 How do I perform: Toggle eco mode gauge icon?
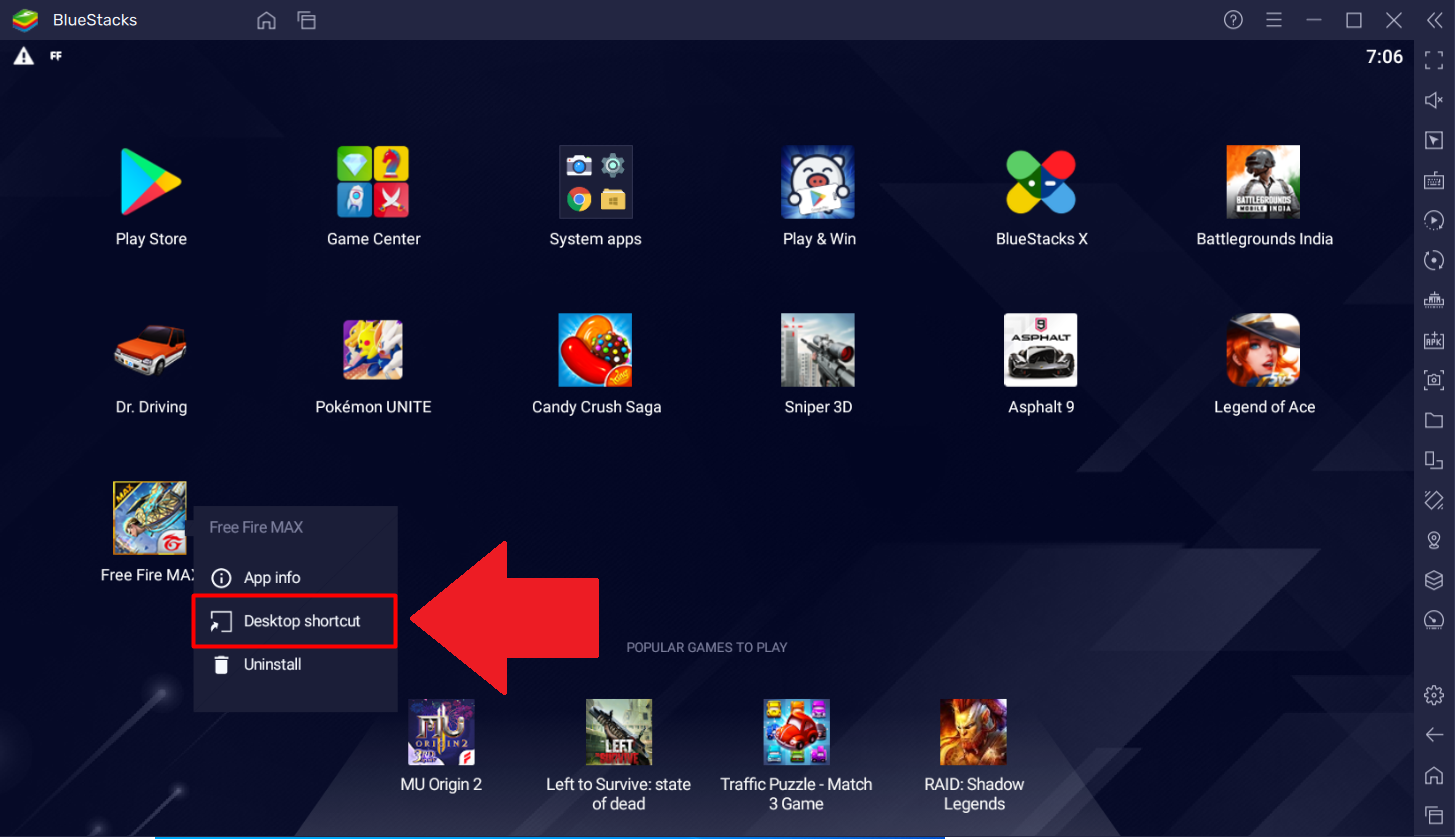1434,620
